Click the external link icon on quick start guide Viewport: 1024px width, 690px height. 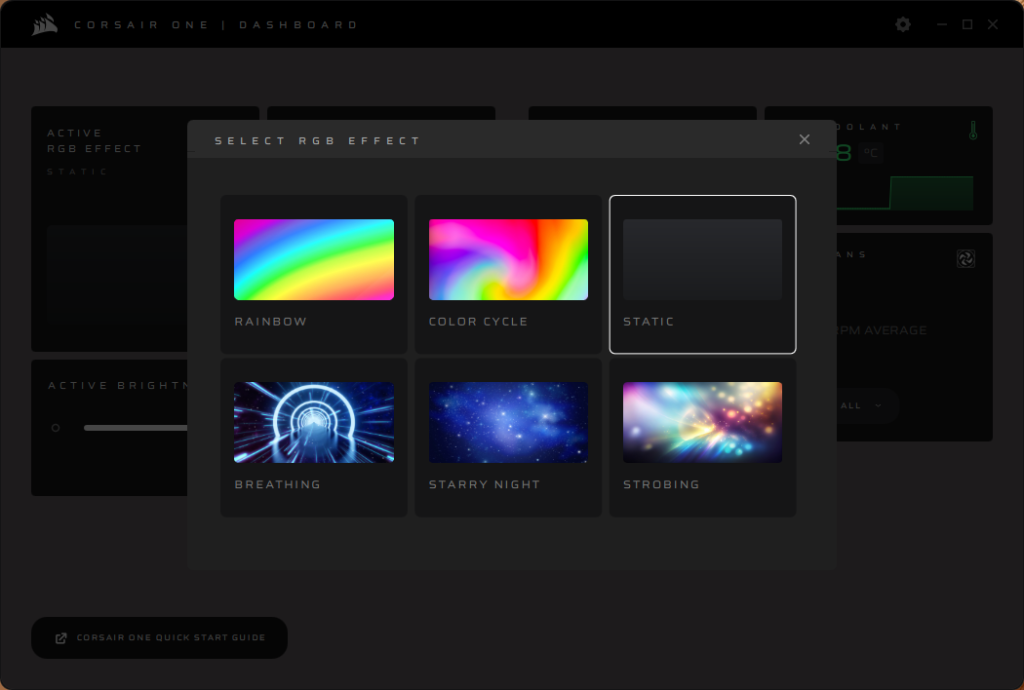coord(61,638)
